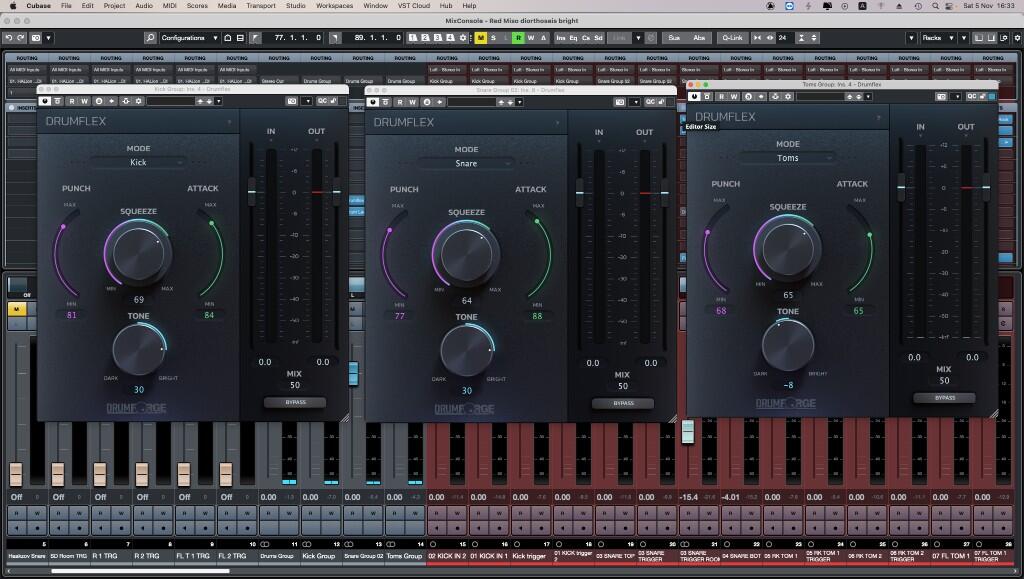Toggle Kick Drumflex plugin activate button

[x=44, y=101]
